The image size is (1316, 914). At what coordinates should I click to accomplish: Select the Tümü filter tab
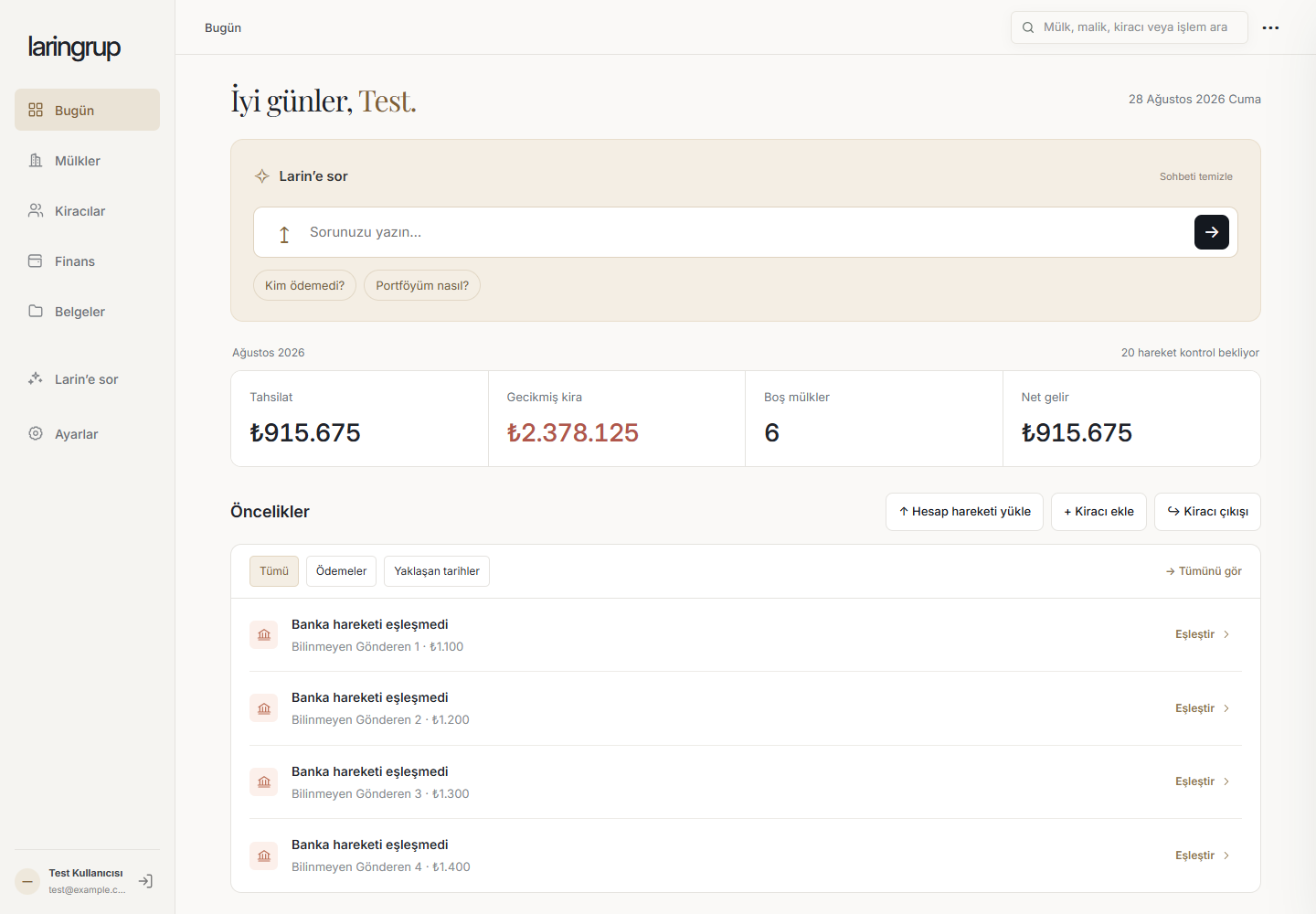tap(274, 571)
